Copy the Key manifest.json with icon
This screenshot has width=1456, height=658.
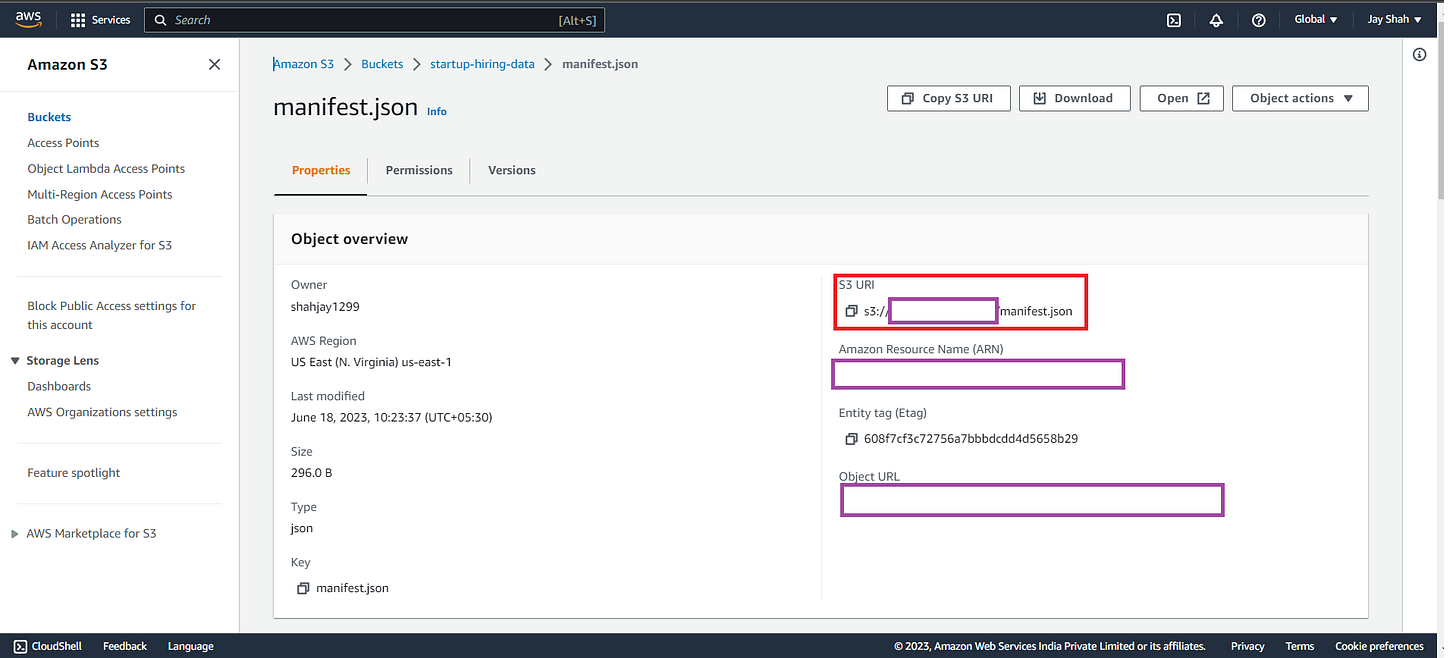point(303,588)
